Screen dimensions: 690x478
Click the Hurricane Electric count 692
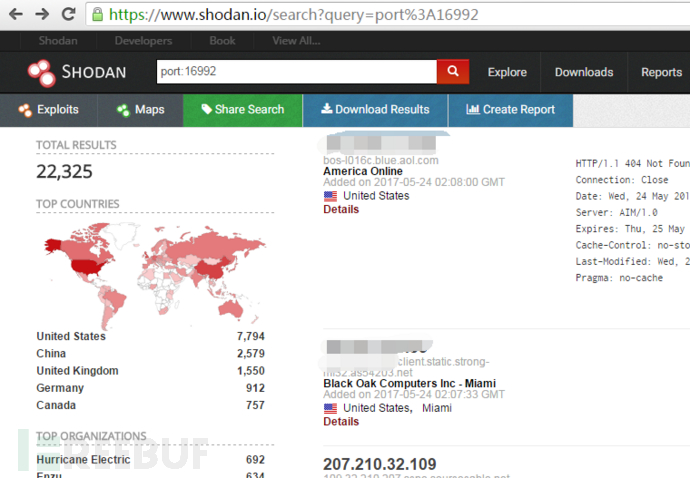point(255,460)
